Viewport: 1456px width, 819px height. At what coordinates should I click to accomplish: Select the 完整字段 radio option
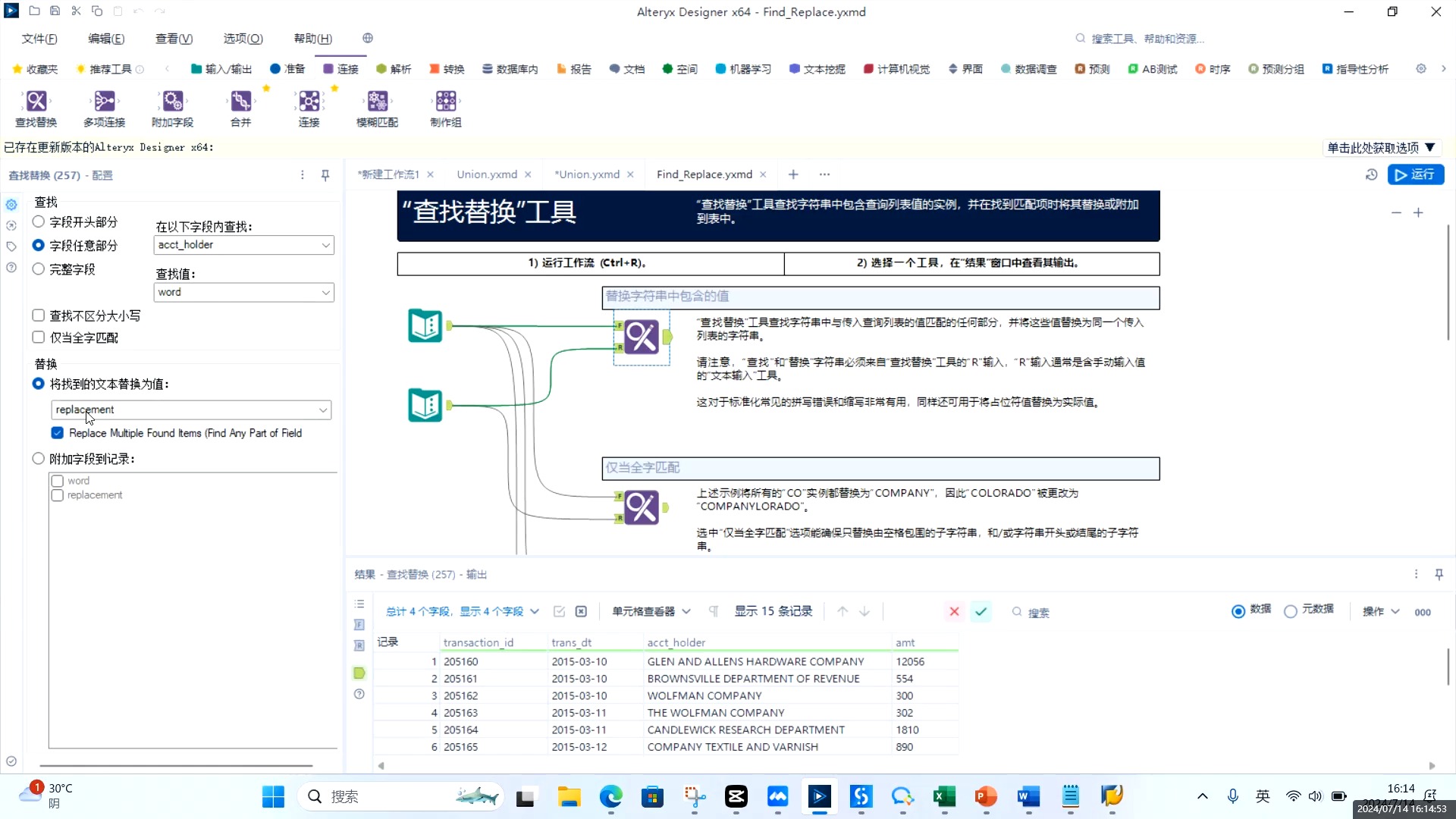click(x=38, y=268)
